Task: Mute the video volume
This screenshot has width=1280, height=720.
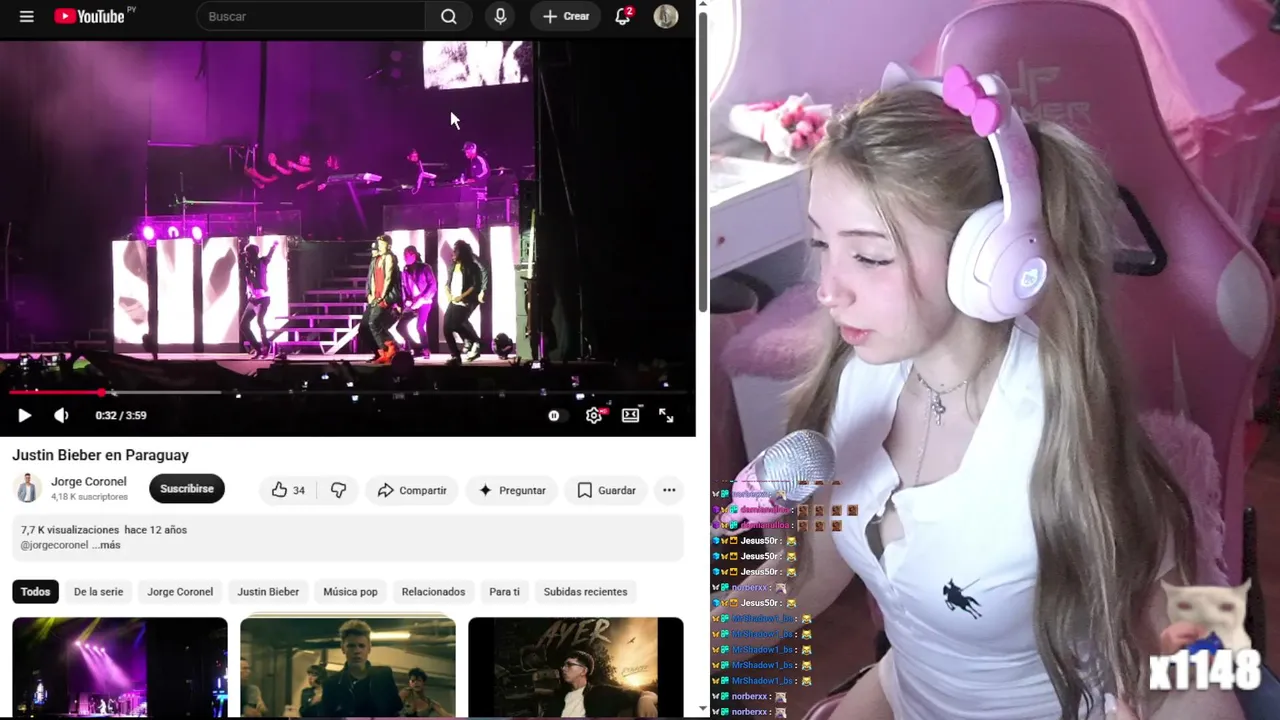Action: 61,415
